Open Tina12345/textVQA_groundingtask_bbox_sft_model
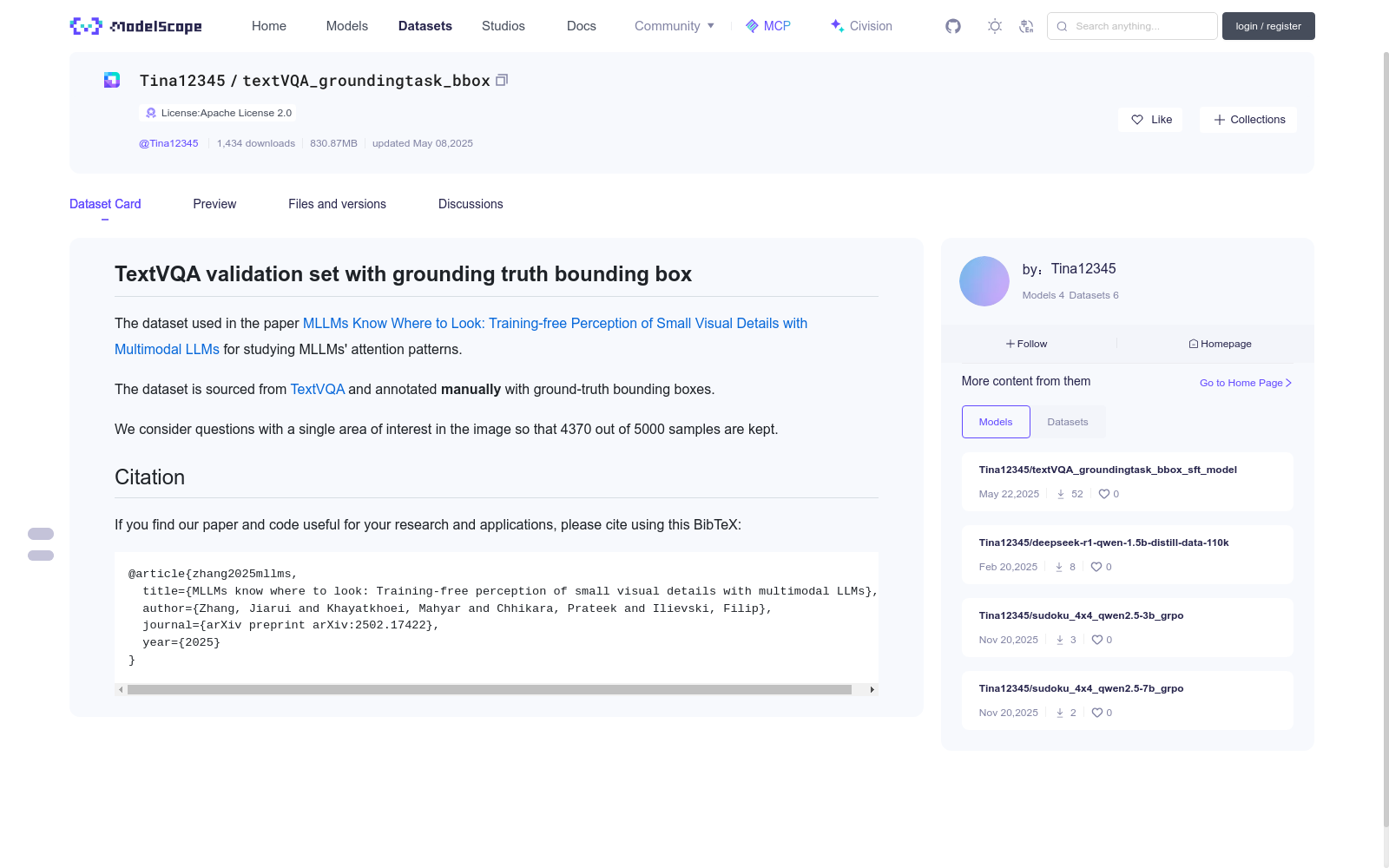The width and height of the screenshot is (1389, 868). (x=1108, y=470)
